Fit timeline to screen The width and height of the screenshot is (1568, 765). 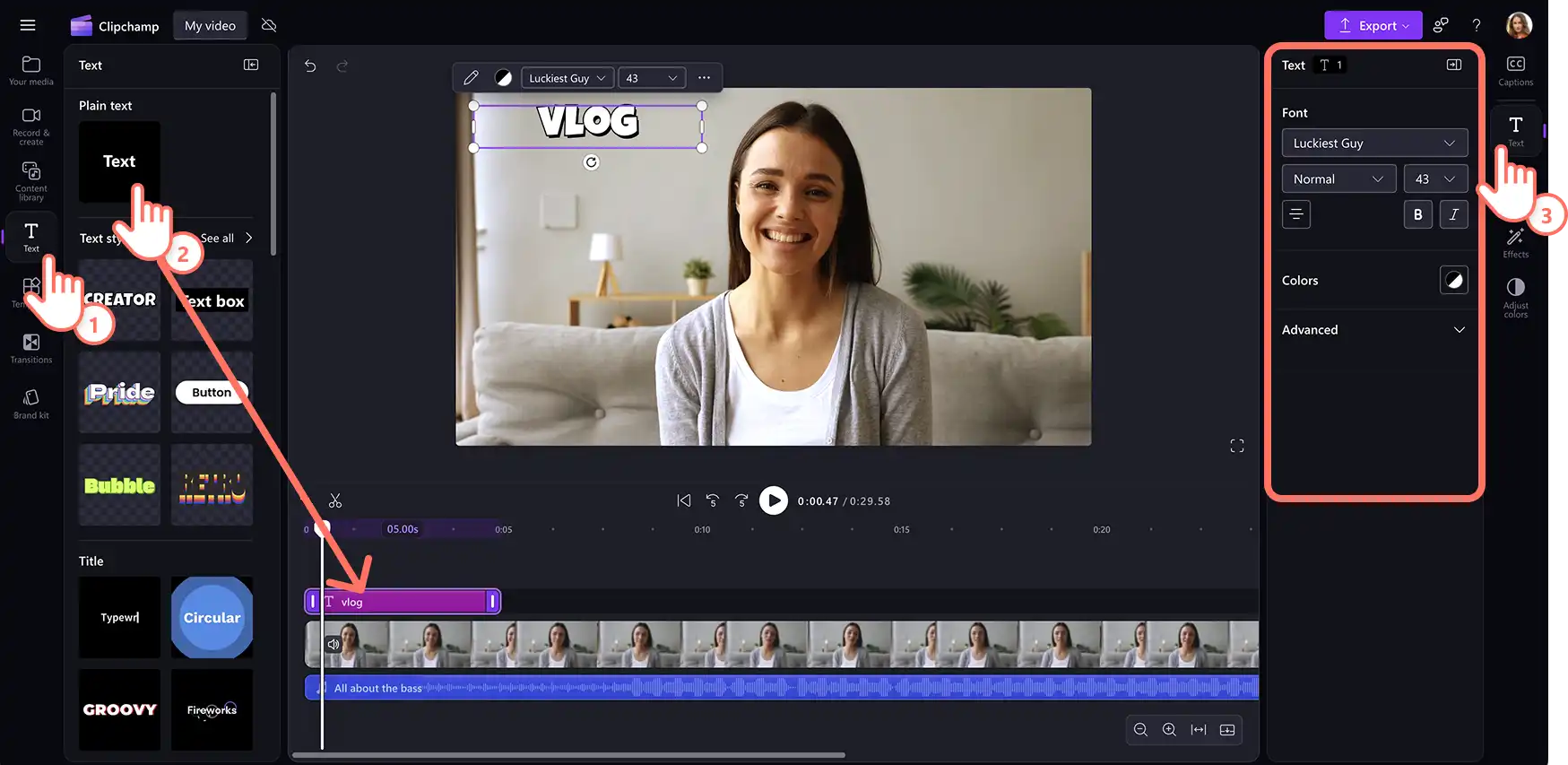pos(1199,729)
